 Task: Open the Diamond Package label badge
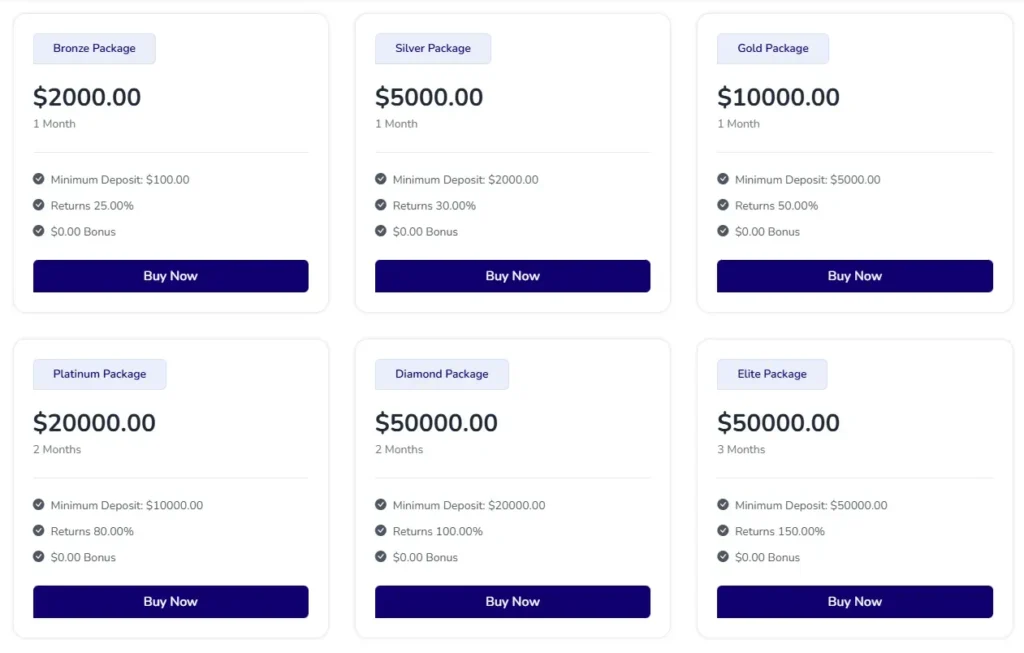coord(441,374)
